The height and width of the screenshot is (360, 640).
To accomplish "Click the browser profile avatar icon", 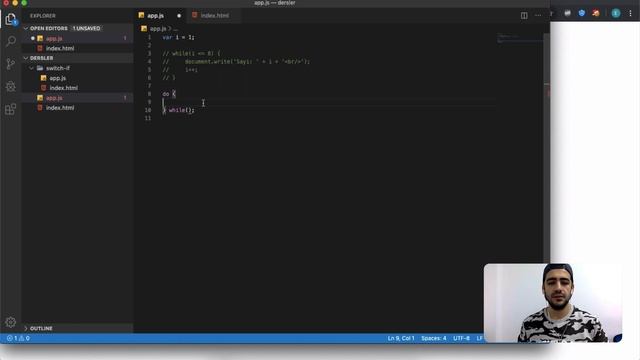I will point(616,13).
